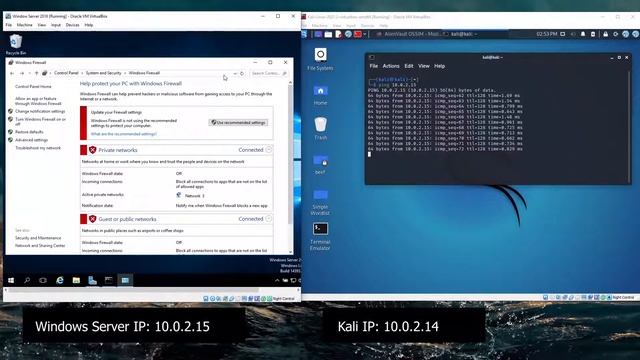The image size is (640, 360).
Task: Click Kali panel file manager icon
Action: [x=328, y=34]
